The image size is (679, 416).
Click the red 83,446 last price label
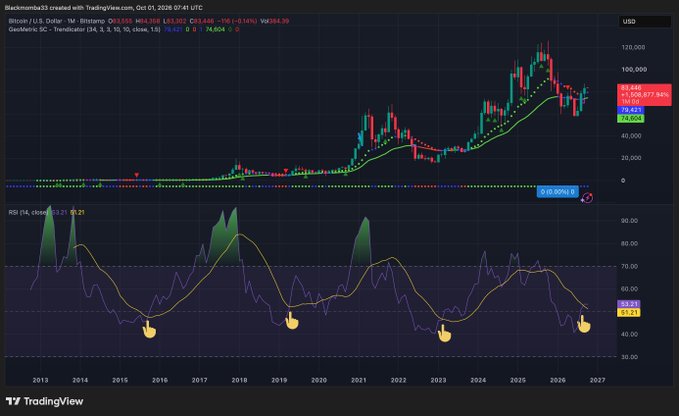[x=644, y=95]
